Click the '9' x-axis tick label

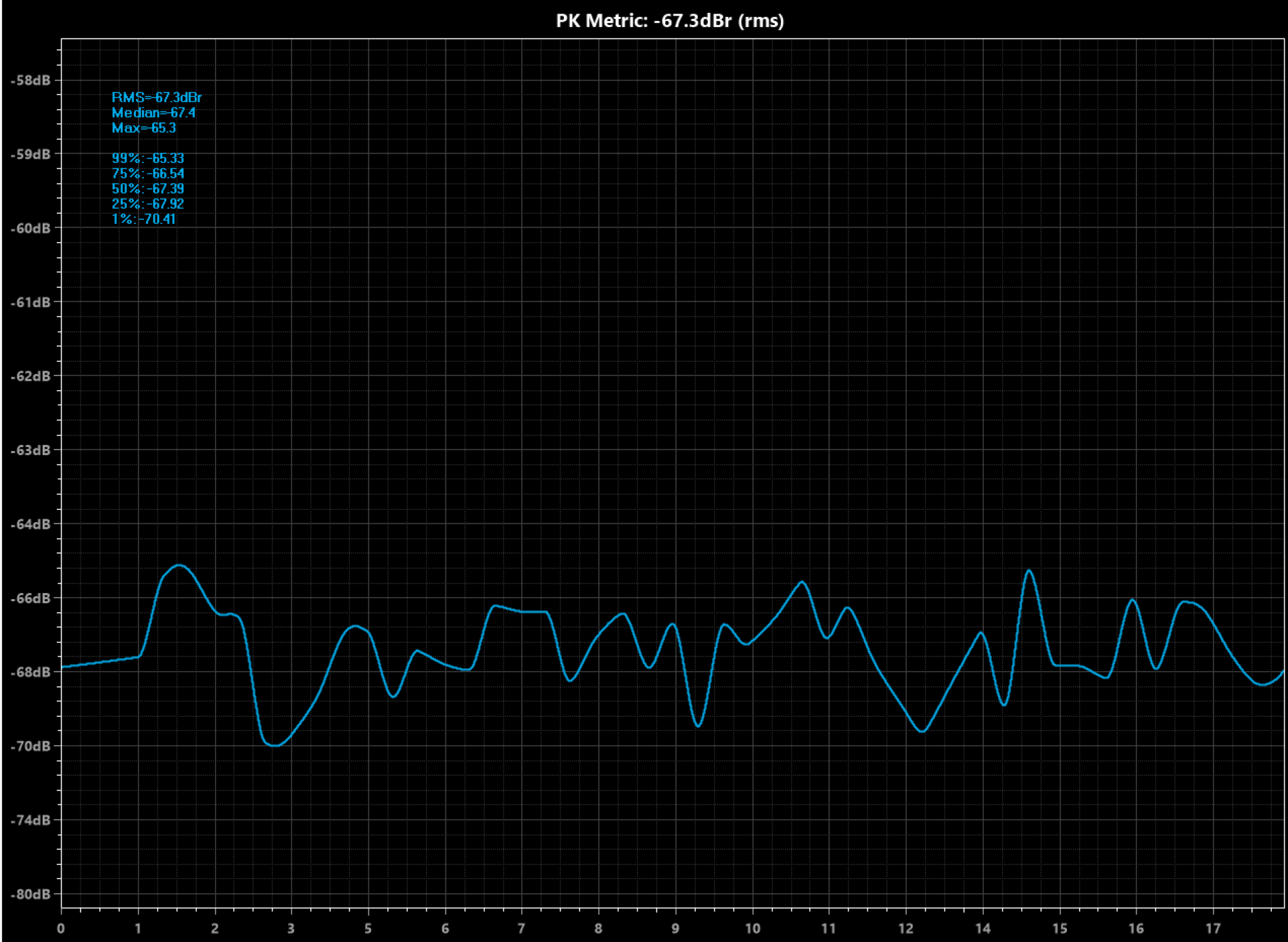click(x=675, y=928)
